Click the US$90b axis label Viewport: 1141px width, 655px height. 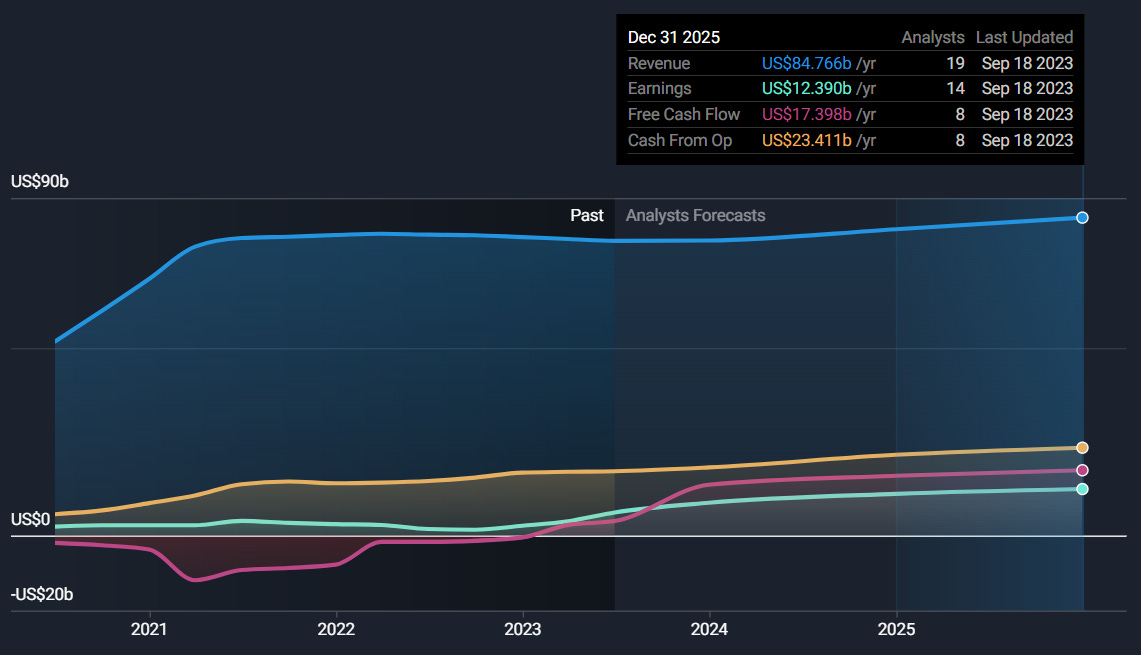point(40,181)
